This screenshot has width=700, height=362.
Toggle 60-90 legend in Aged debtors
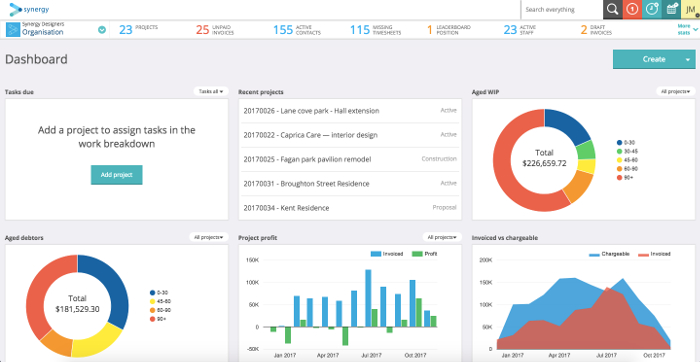click(160, 310)
